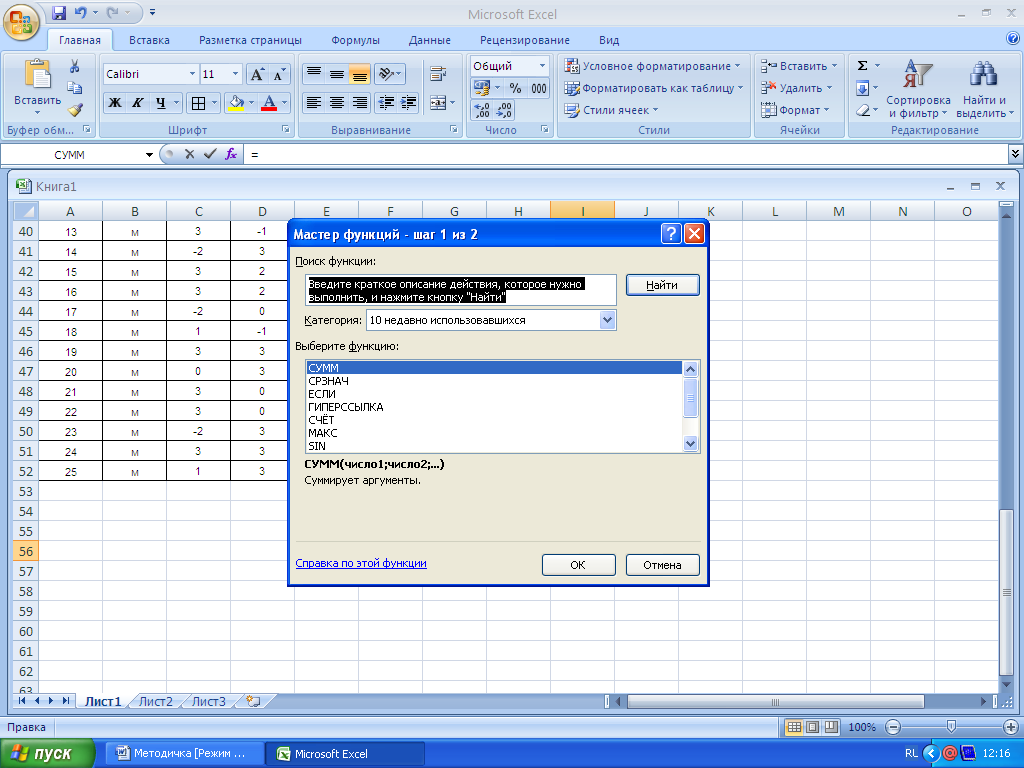Image resolution: width=1024 pixels, height=768 pixels.
Task: Align text to middle of cell
Action: tap(337, 74)
